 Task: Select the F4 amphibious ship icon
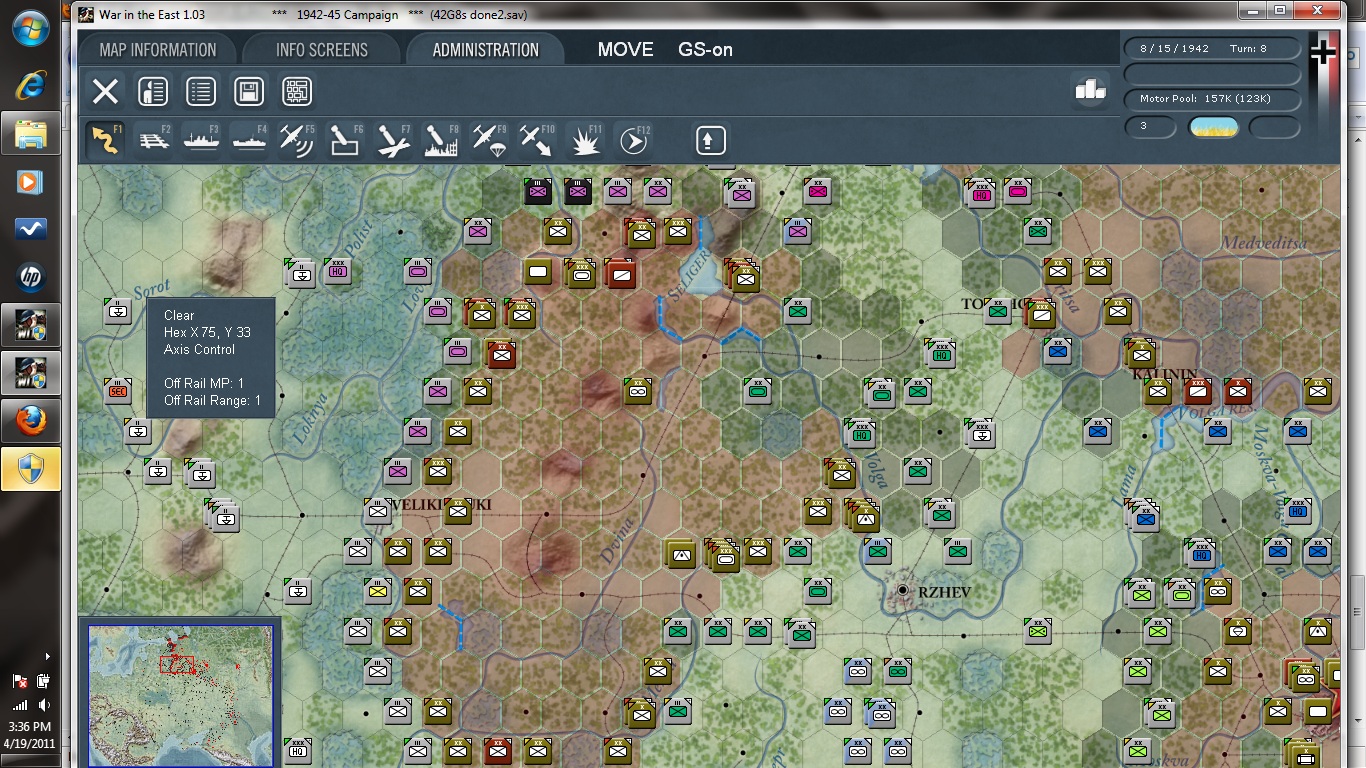pos(249,140)
